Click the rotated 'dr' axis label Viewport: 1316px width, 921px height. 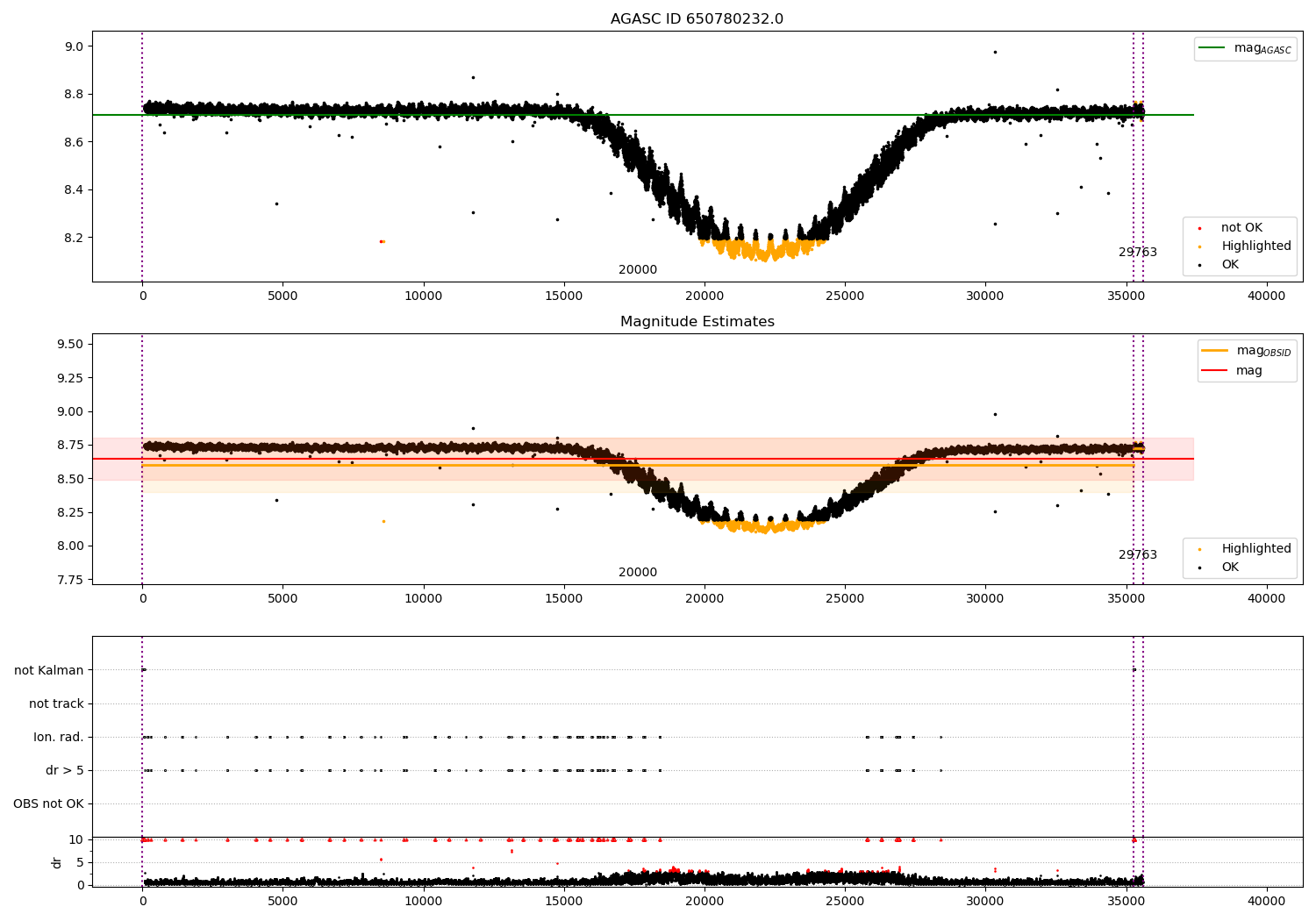pyautogui.click(x=57, y=862)
